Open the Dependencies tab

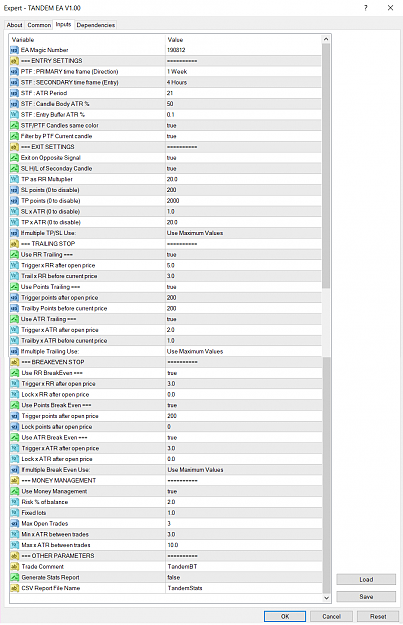click(96, 25)
